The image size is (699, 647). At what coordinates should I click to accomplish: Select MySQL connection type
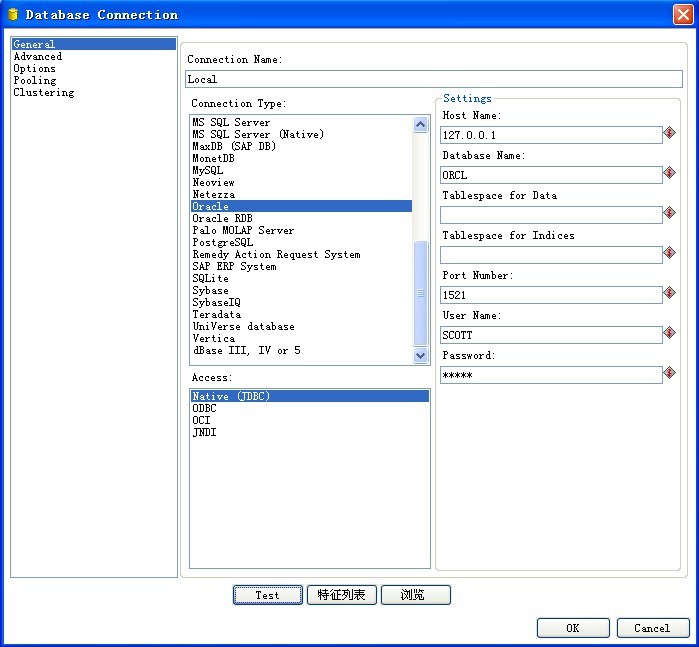[x=301, y=170]
